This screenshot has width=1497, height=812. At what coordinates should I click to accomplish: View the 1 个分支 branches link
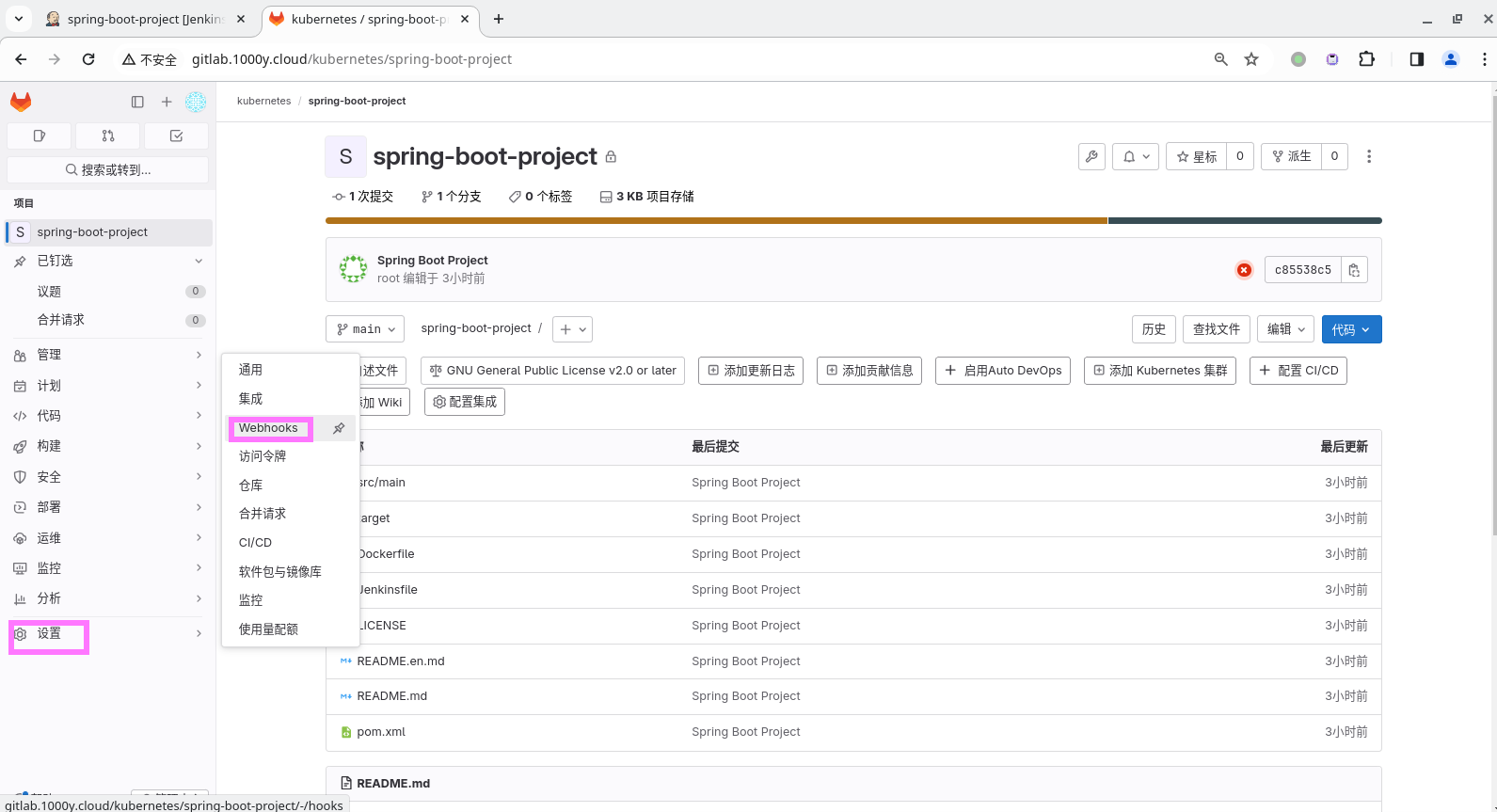click(x=451, y=197)
